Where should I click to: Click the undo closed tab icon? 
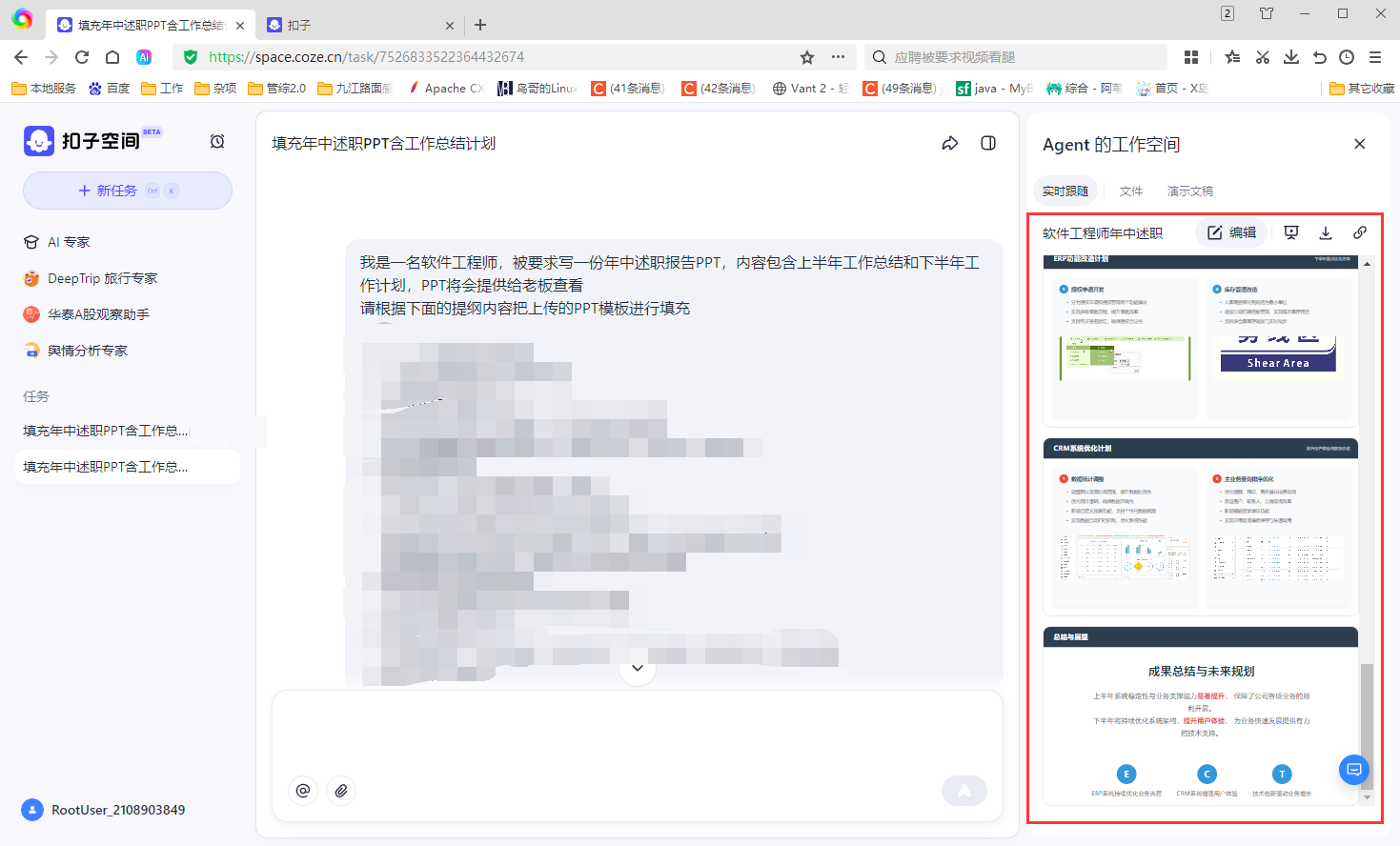tap(1319, 57)
